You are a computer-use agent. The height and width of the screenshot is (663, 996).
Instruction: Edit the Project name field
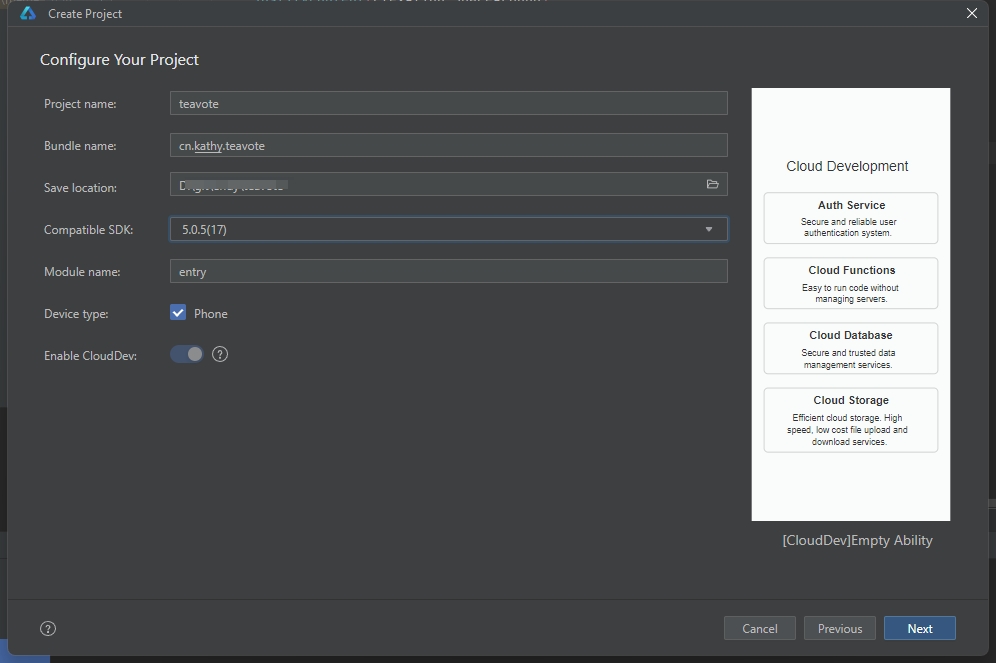[x=448, y=104]
